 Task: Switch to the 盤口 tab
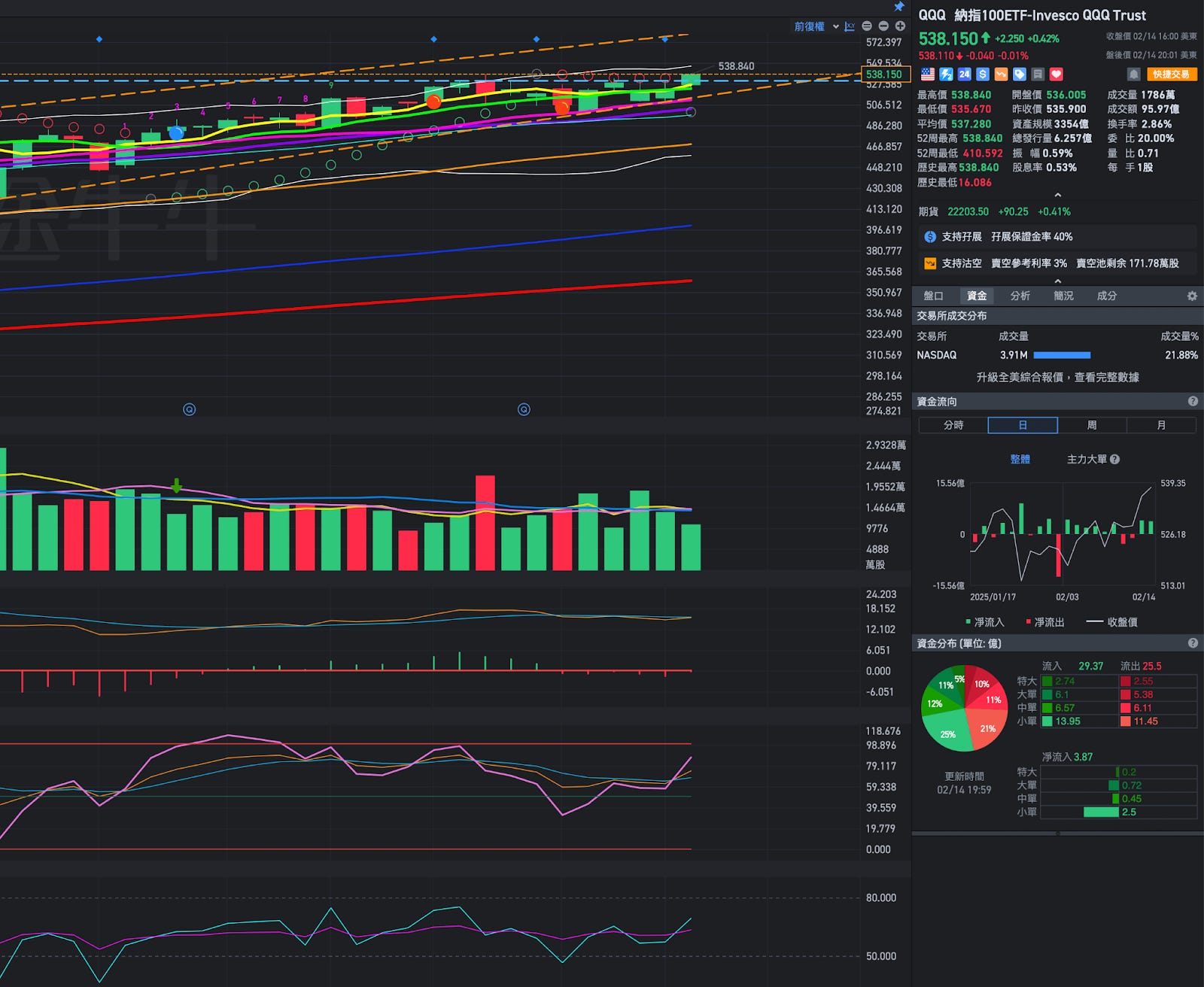click(x=933, y=296)
